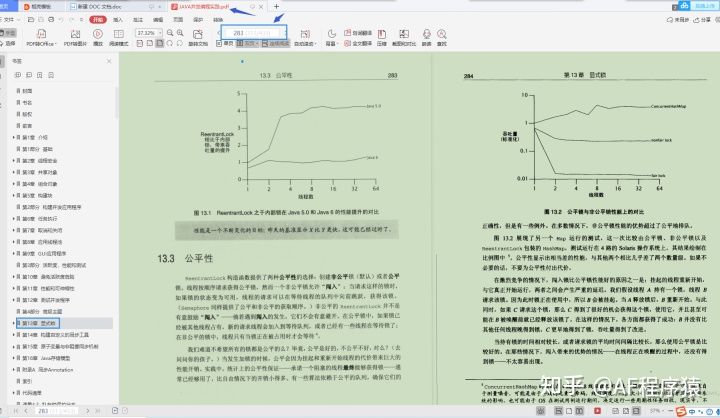Close the bookmark side panel

109,61
